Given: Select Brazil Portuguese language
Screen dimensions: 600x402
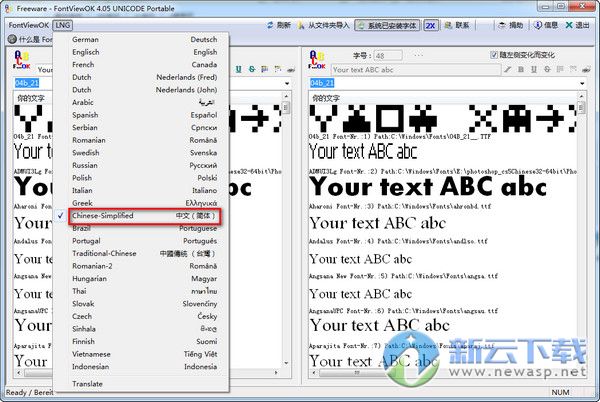Looking at the screenshot, I should (141, 228).
